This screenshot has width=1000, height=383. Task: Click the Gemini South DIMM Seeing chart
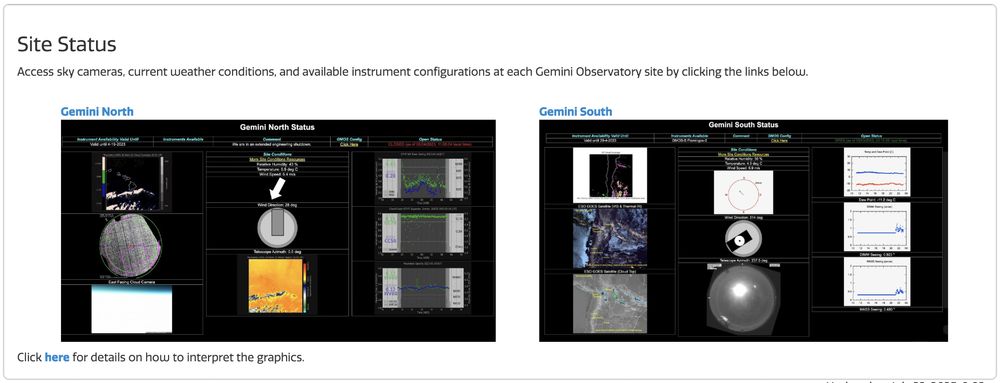876,227
